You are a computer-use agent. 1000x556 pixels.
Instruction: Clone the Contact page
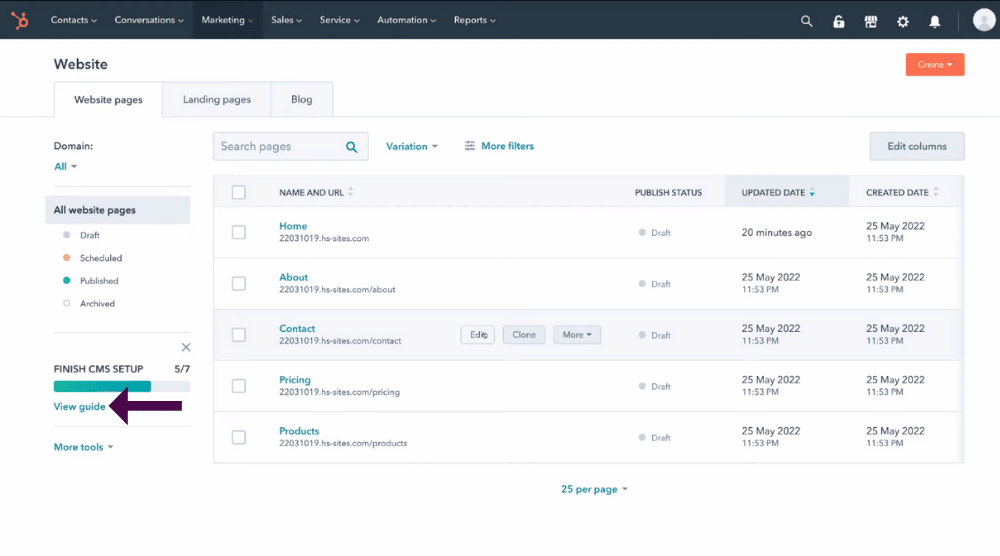(524, 335)
